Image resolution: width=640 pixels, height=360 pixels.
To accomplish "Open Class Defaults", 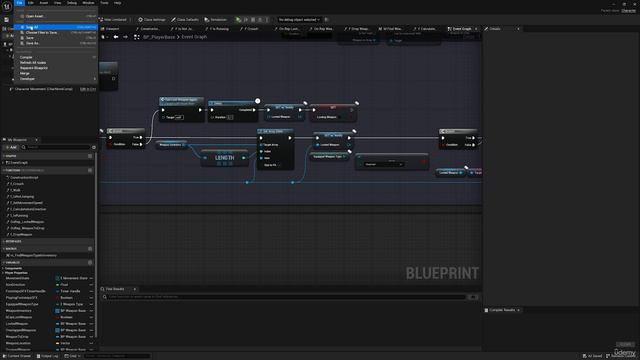I will click(185, 20).
